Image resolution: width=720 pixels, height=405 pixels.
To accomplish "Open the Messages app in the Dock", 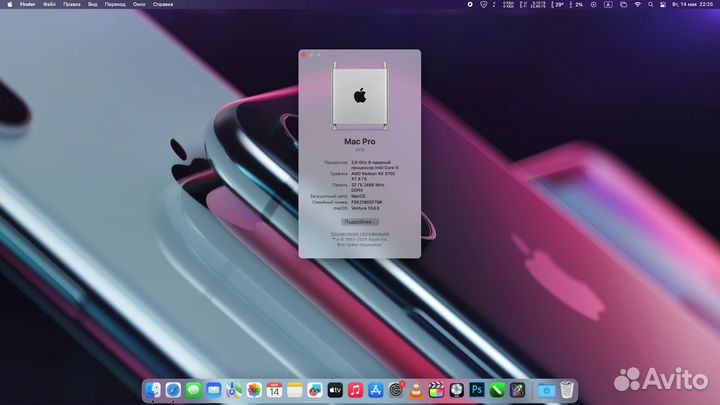I will point(193,390).
